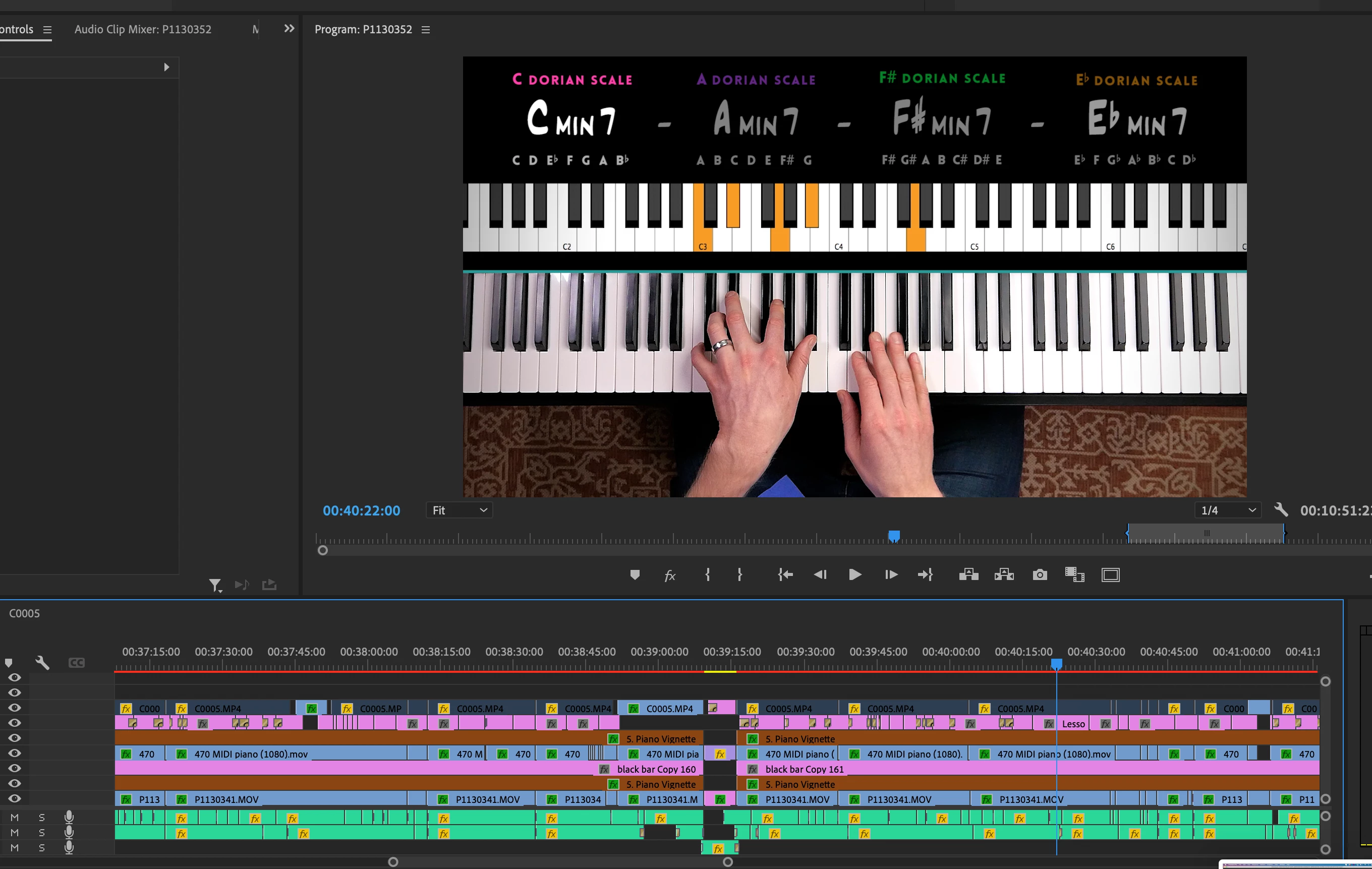Click the 00:40:22:00 playhead timecode field
Viewport: 1372px width, 869px height.
click(361, 510)
